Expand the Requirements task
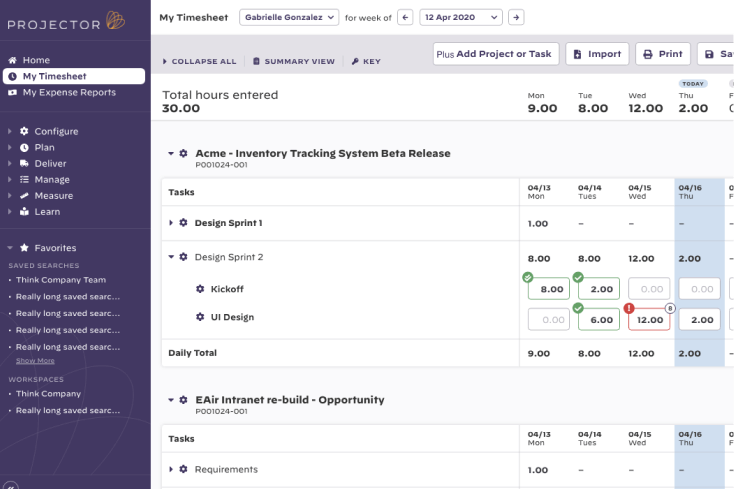The image size is (734, 490). coord(171,469)
